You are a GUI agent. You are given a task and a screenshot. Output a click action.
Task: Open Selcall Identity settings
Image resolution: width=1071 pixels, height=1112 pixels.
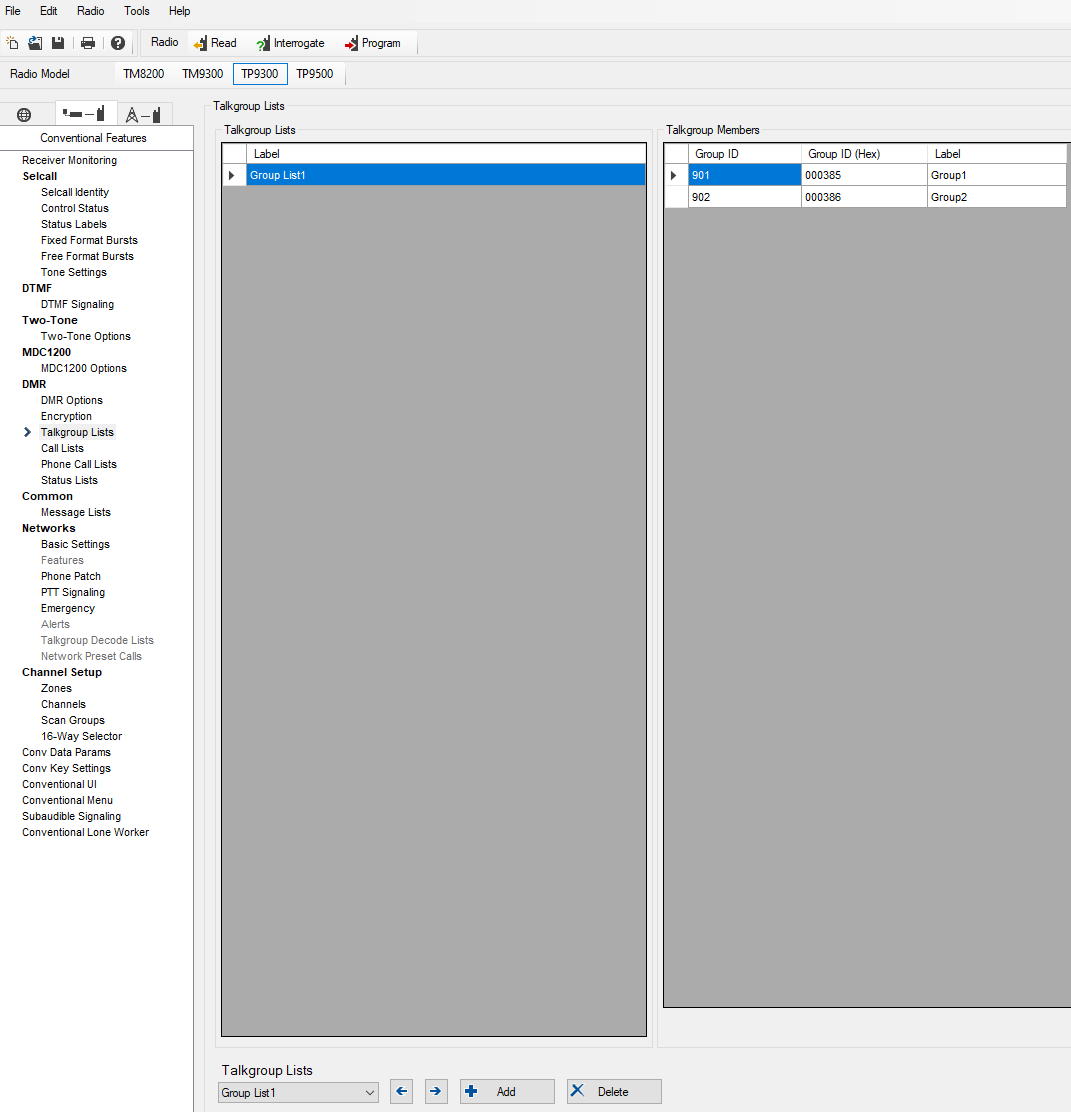tap(74, 192)
